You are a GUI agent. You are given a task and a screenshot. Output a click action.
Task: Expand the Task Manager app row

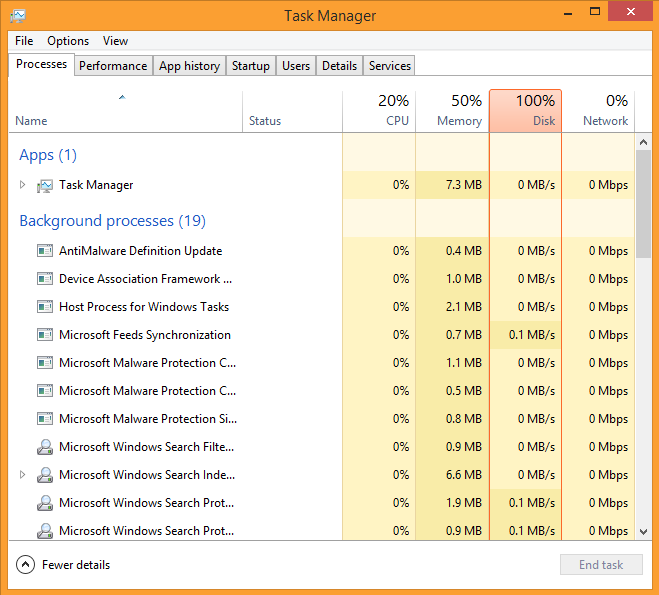23,184
